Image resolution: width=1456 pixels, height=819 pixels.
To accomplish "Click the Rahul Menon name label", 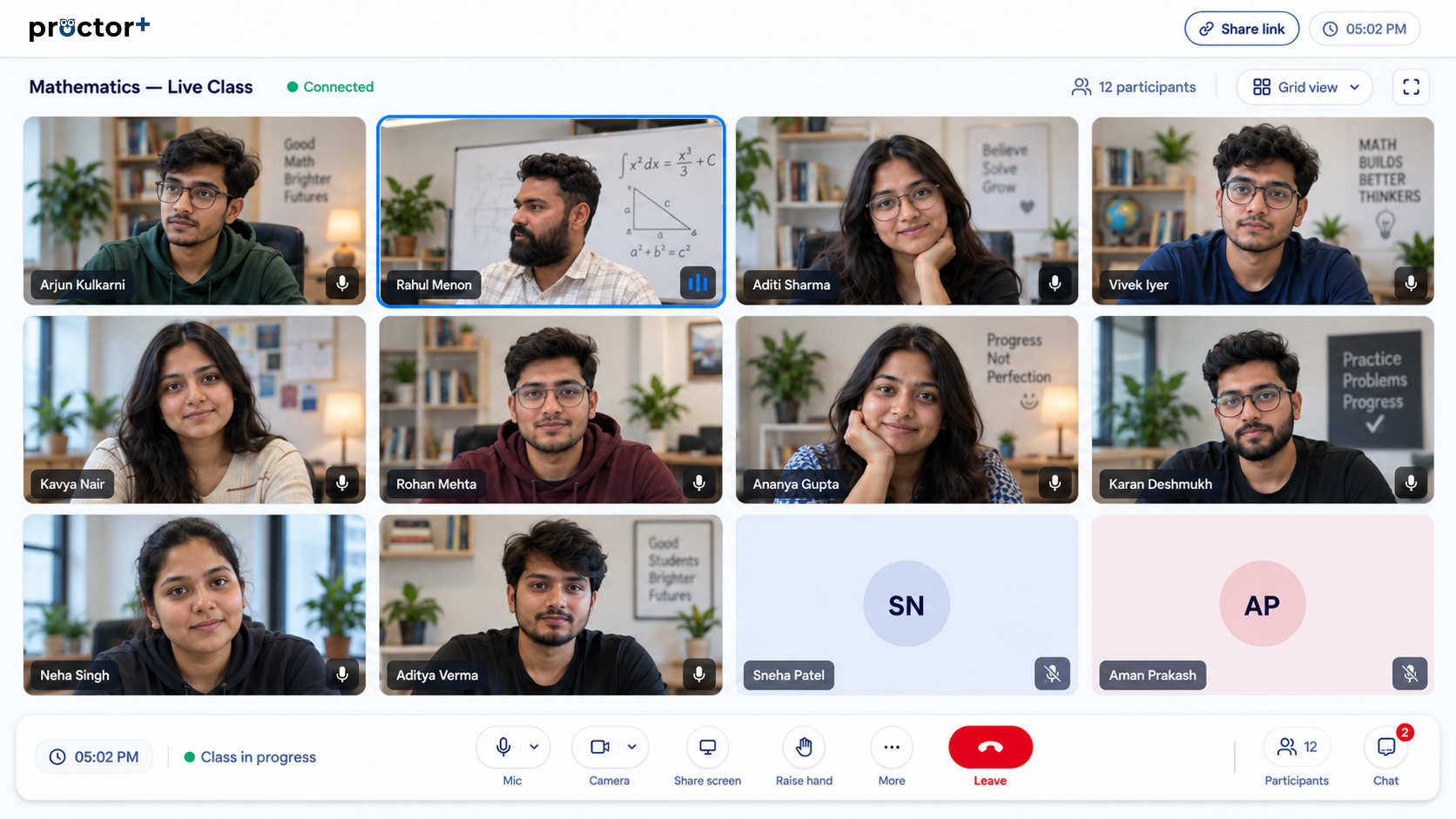I will click(x=434, y=285).
